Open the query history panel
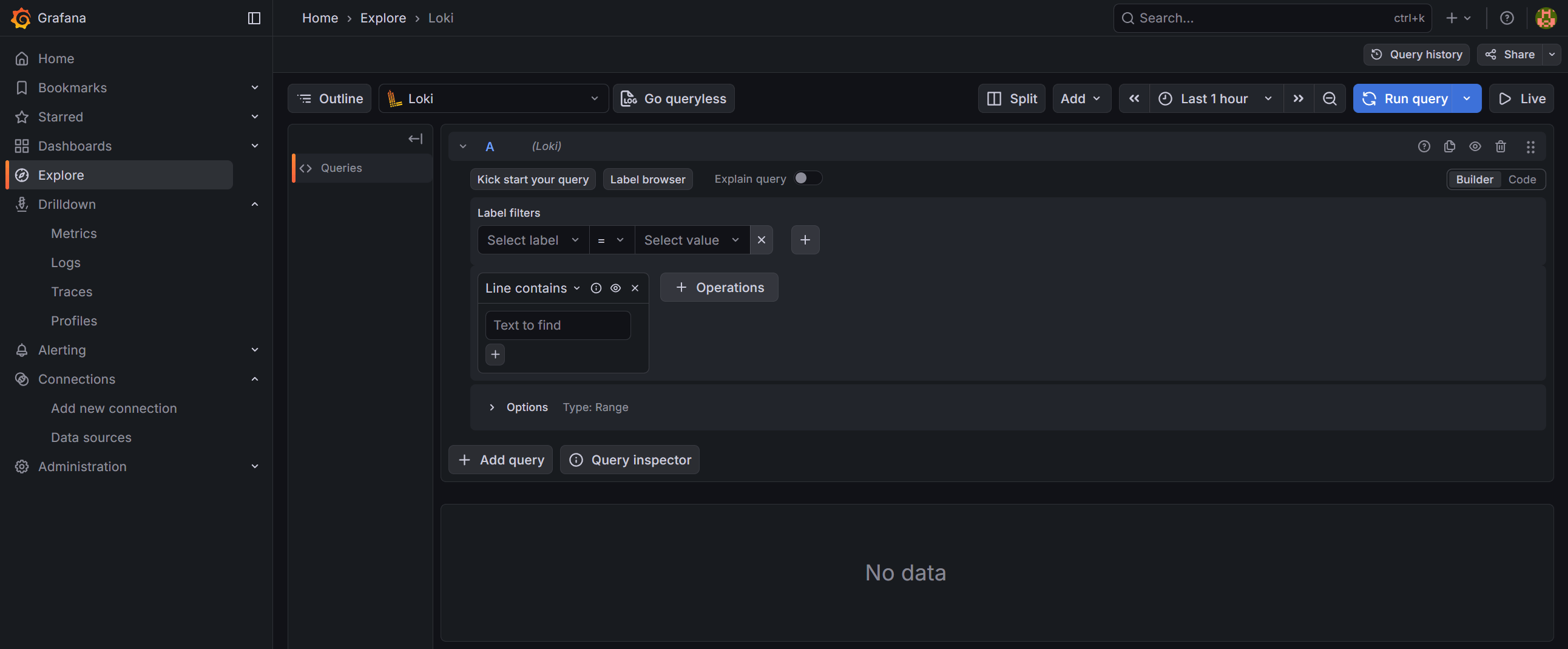The height and width of the screenshot is (649, 1568). 1416,54
